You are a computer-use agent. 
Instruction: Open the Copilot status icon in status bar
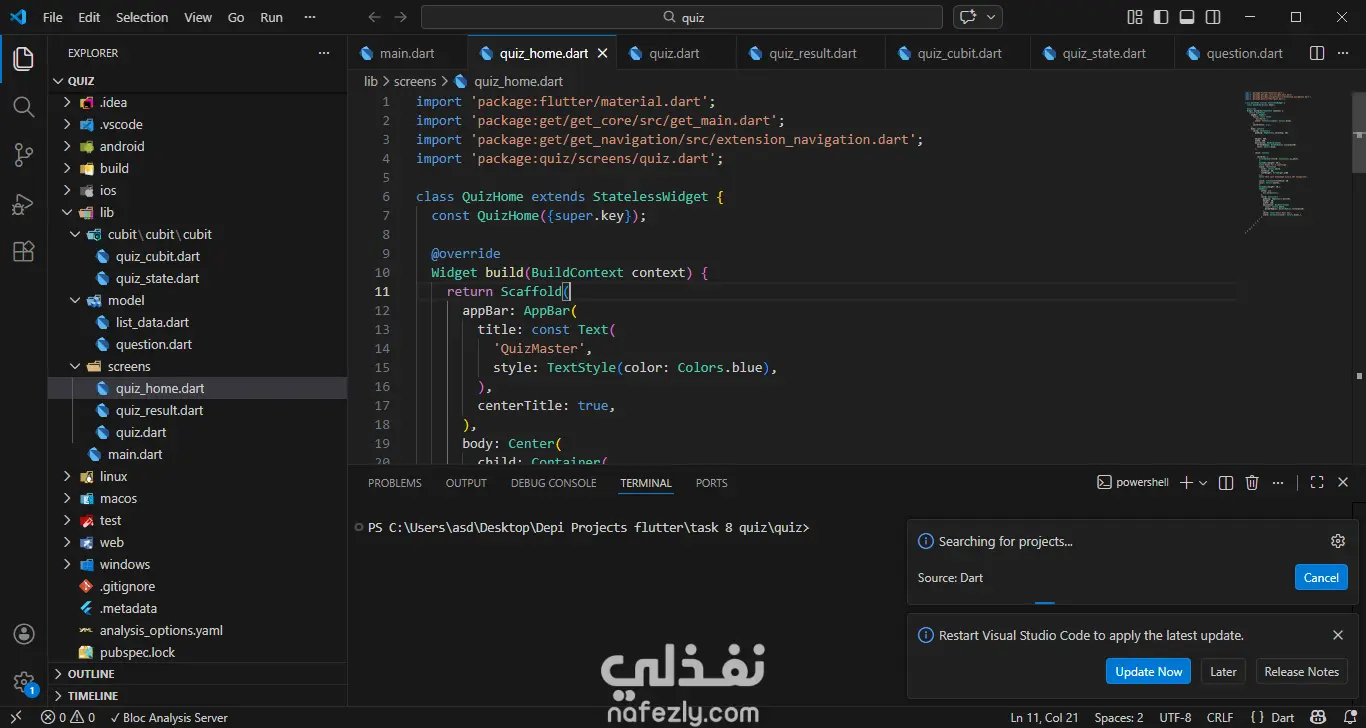1317,718
